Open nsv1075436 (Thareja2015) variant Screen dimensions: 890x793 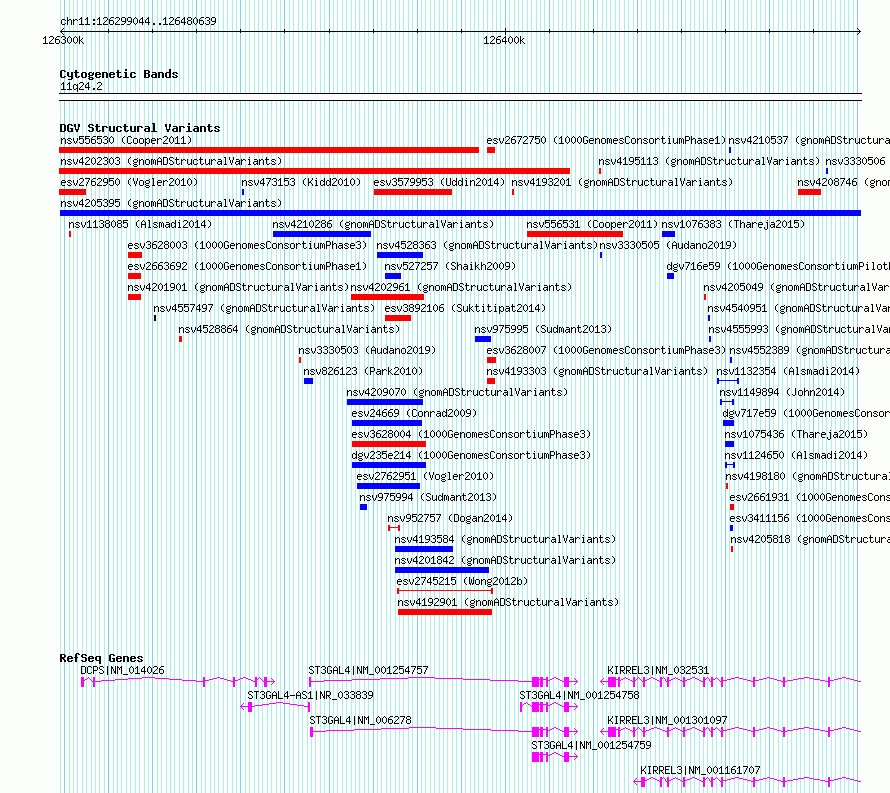click(796, 434)
